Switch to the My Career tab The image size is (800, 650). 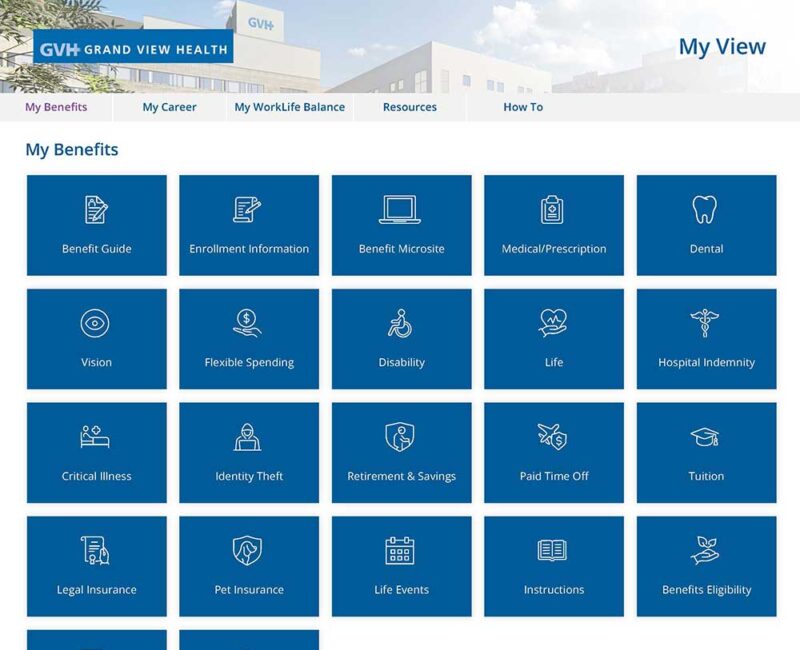pyautogui.click(x=169, y=107)
